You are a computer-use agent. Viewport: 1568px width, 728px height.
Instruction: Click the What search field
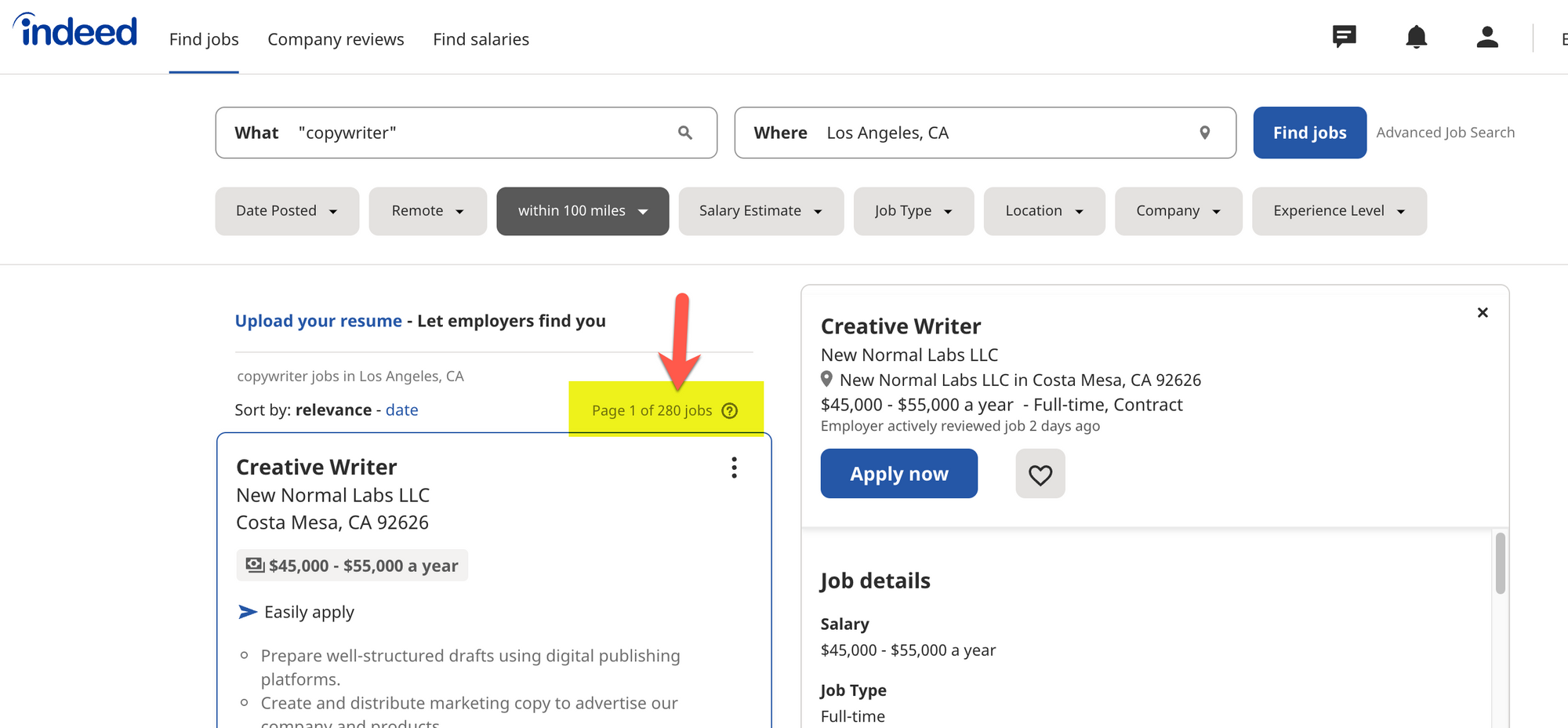point(466,133)
